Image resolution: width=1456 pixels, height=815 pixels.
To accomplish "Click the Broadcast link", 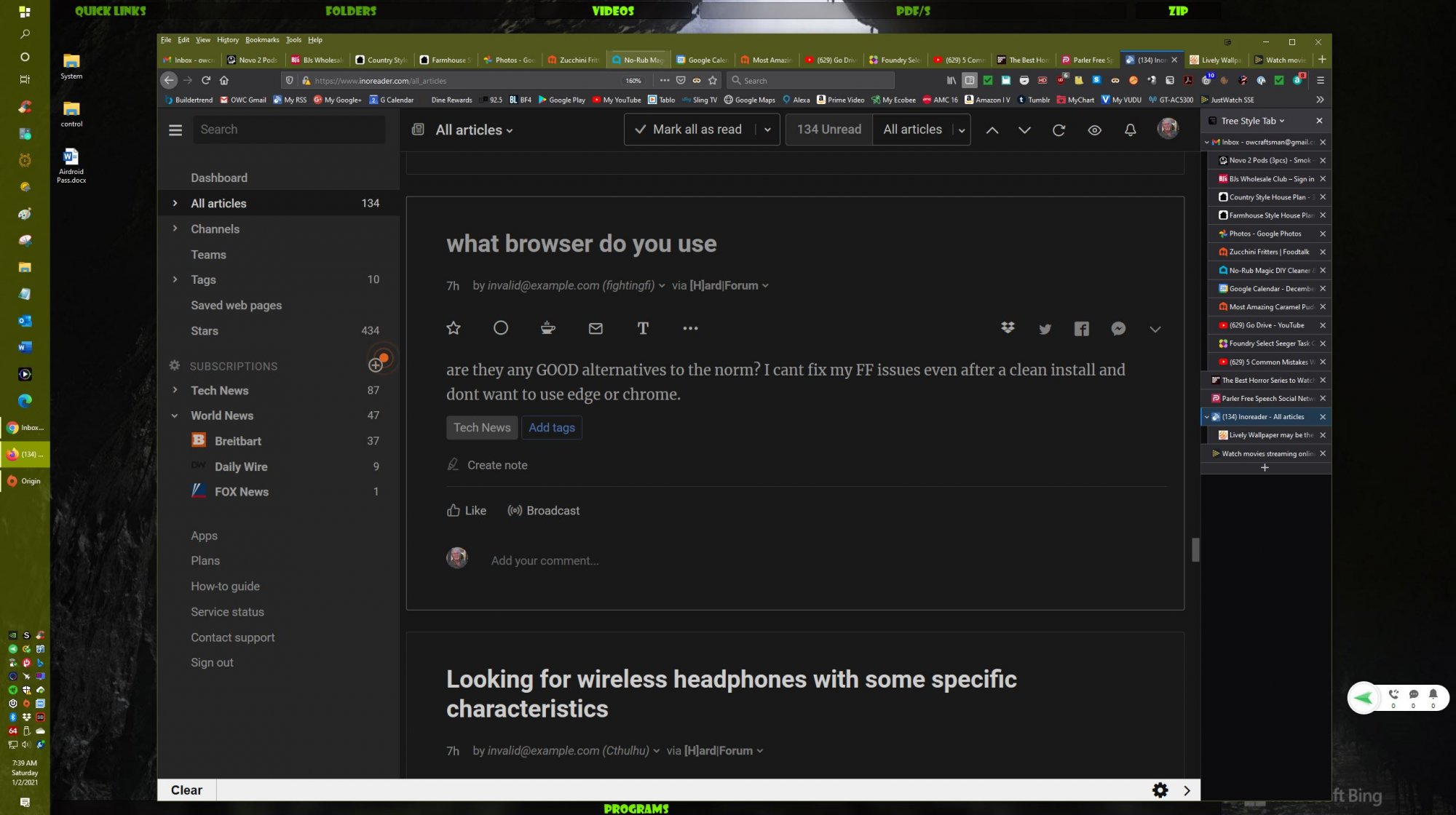I will point(543,511).
